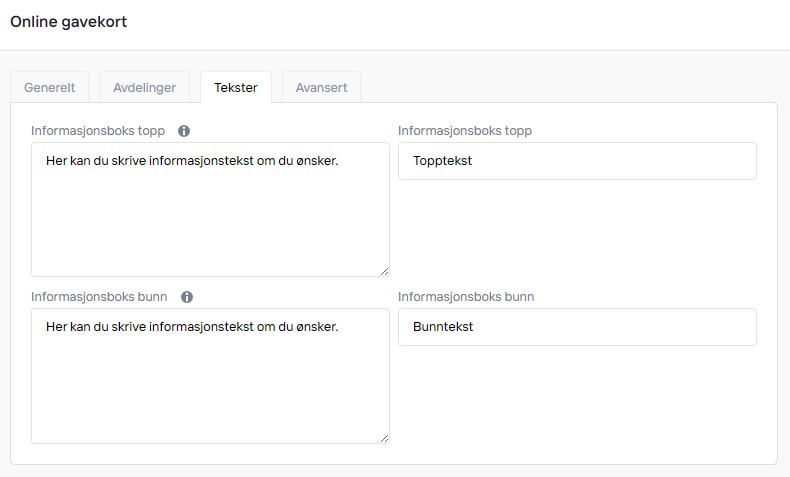Click the left Informasjonsboks bunn label
Screen dimensions: 790x477
(99, 297)
